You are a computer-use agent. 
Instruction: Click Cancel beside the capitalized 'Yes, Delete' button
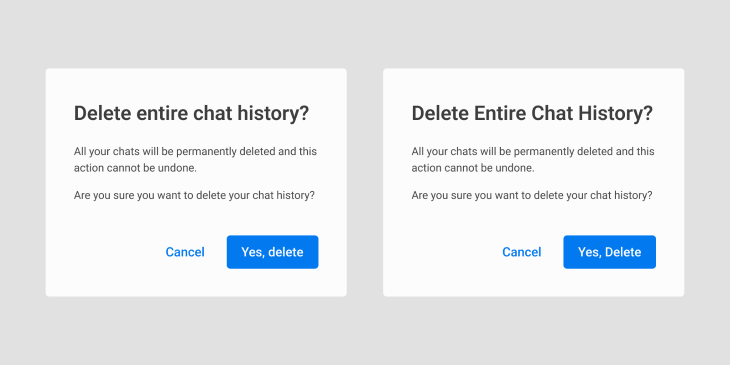tap(521, 252)
